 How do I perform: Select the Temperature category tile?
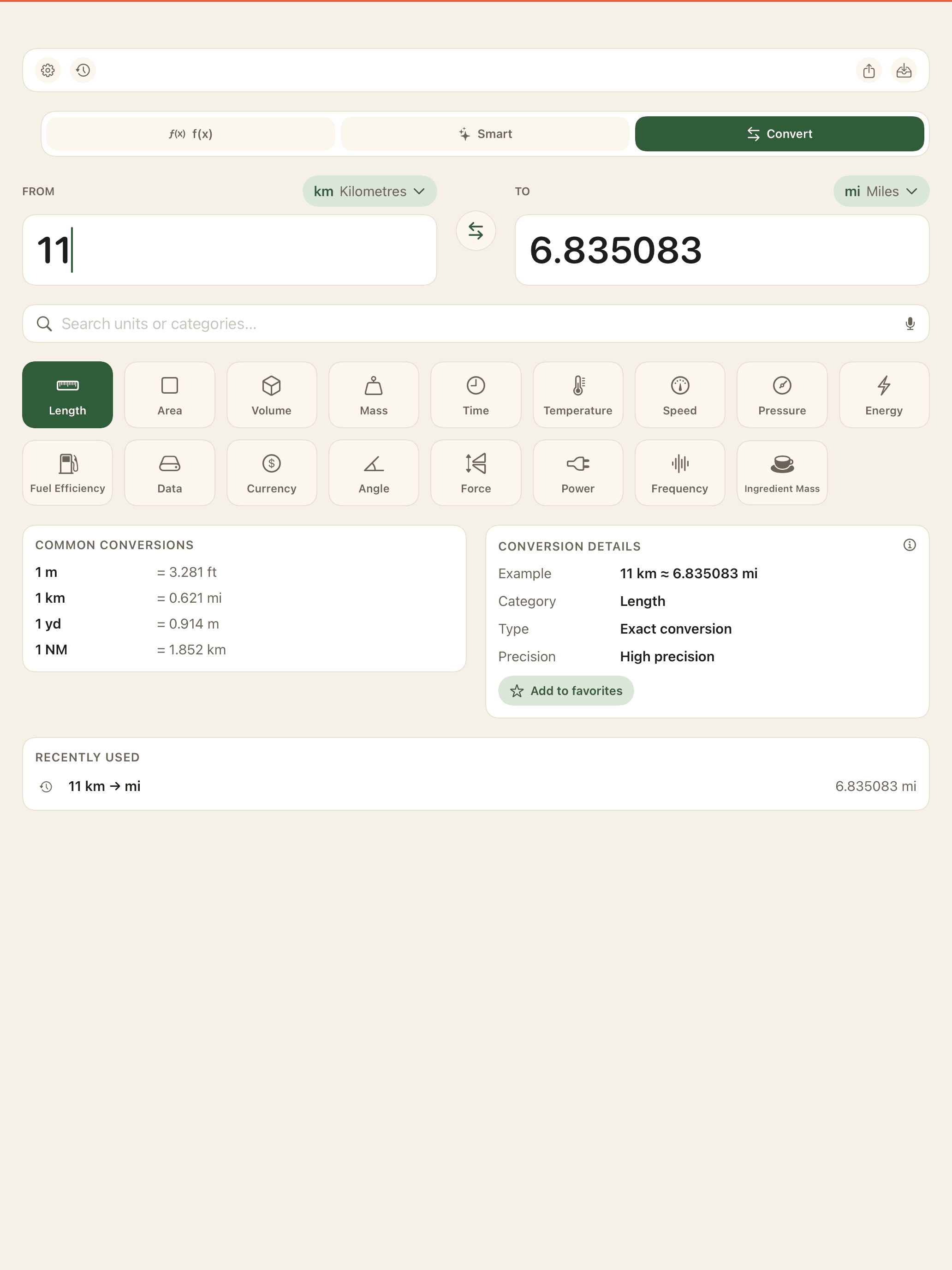(578, 395)
